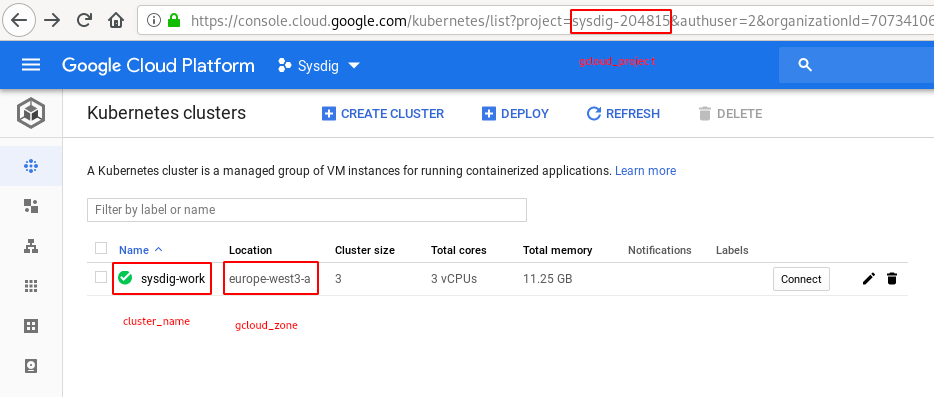934x397 pixels.
Task: Click the Connect button for sysdig-work
Action: click(x=801, y=278)
